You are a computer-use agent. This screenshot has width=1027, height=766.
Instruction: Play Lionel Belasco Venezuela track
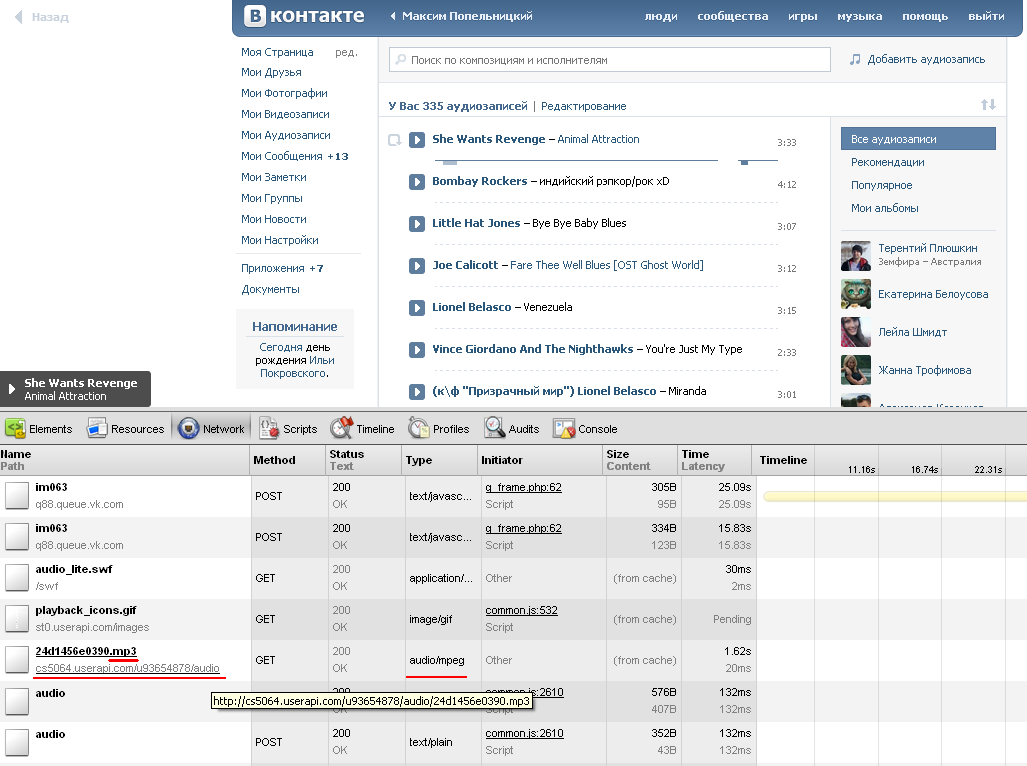pyautogui.click(x=417, y=307)
